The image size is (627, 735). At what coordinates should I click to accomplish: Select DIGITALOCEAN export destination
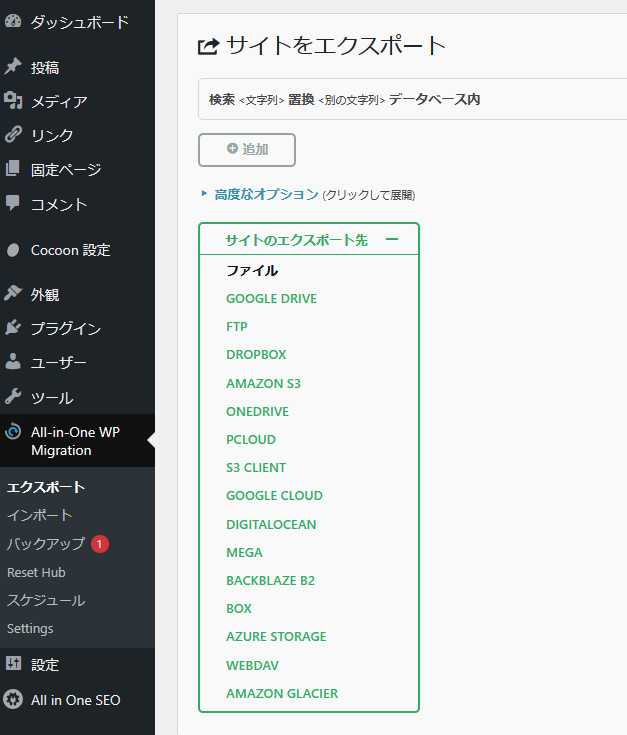[271, 525]
